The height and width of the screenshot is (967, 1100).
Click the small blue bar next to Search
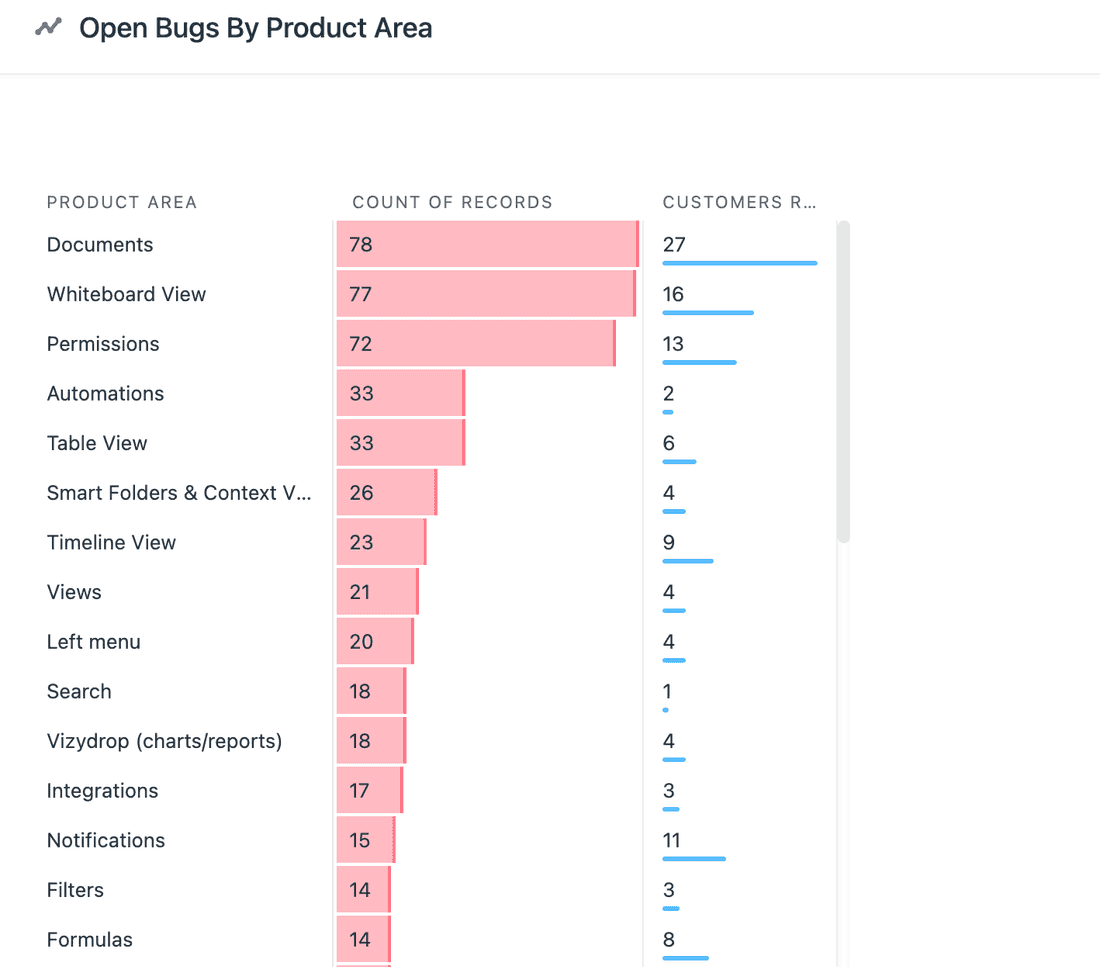tap(665, 710)
